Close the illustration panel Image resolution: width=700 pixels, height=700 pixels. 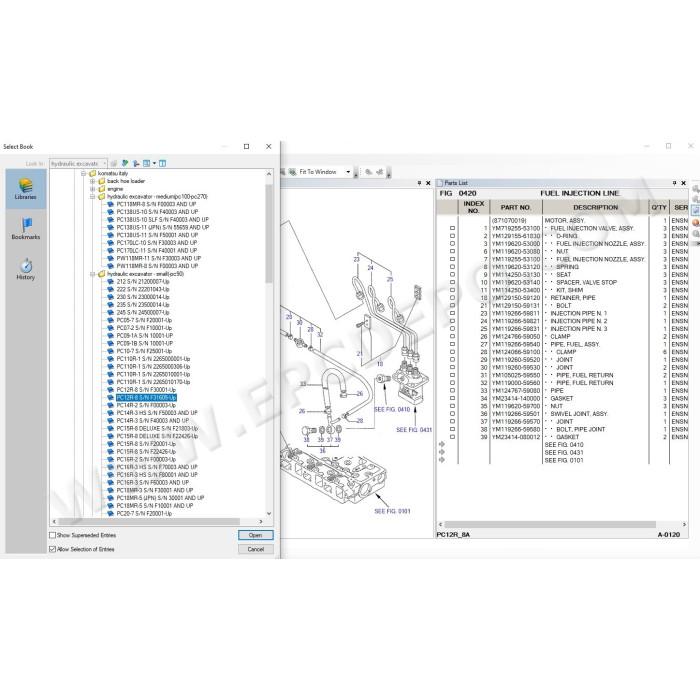coord(428,183)
